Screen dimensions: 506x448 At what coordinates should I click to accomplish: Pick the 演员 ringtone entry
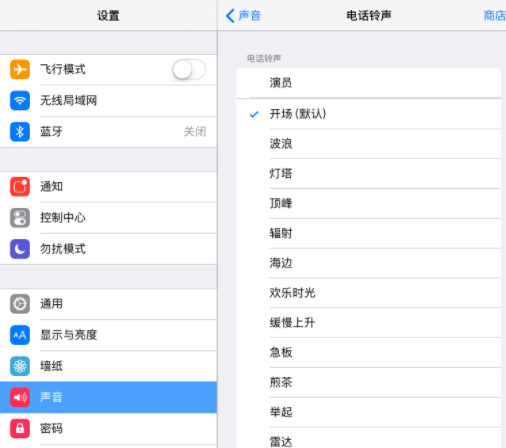(x=368, y=83)
